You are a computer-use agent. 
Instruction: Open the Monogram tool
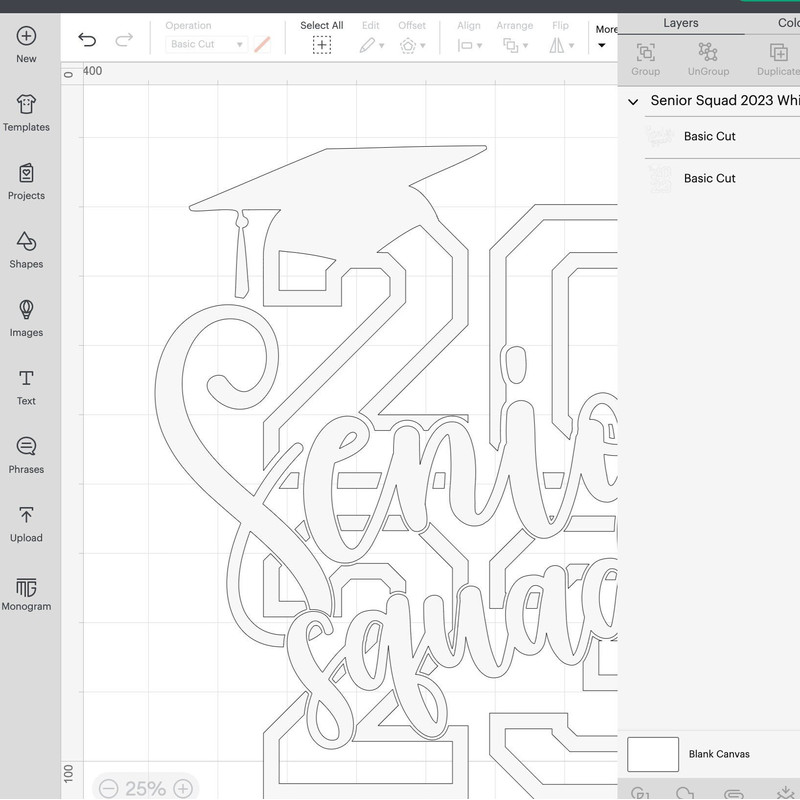tap(26, 592)
